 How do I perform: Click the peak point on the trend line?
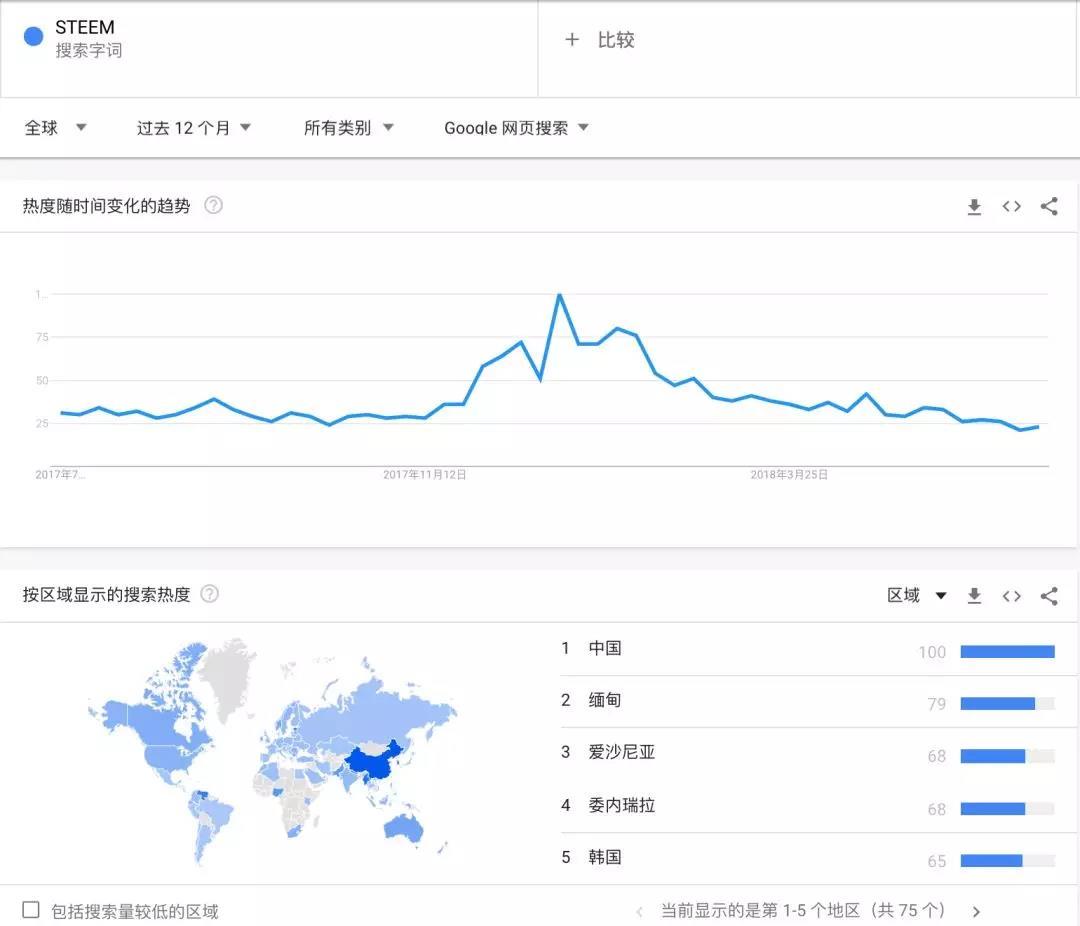[x=559, y=295]
